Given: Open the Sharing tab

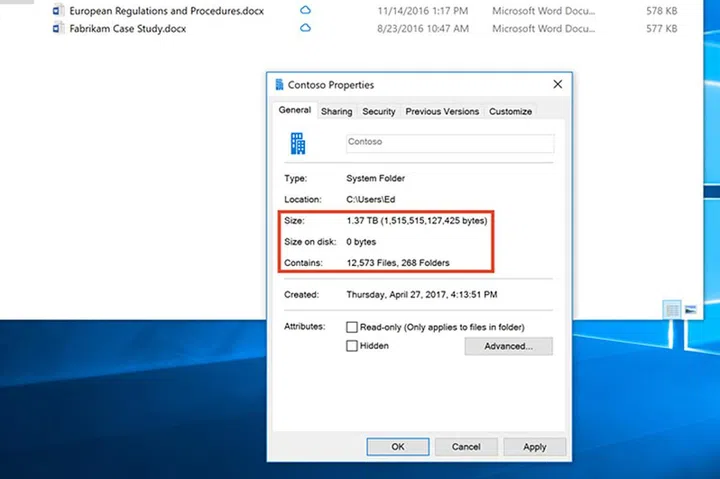Looking at the screenshot, I should 336,112.
